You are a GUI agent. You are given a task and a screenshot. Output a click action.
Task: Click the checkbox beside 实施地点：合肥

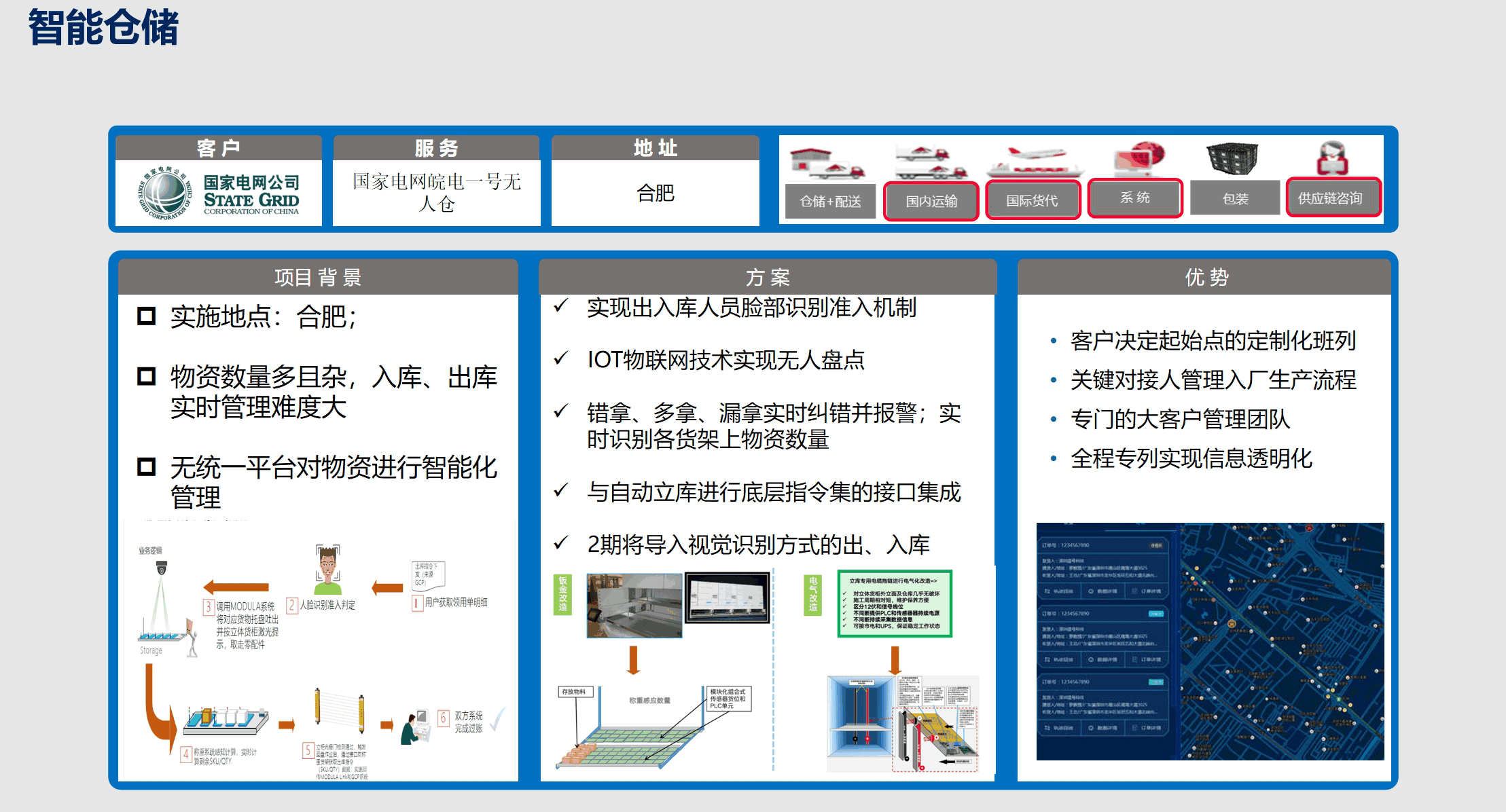146,316
